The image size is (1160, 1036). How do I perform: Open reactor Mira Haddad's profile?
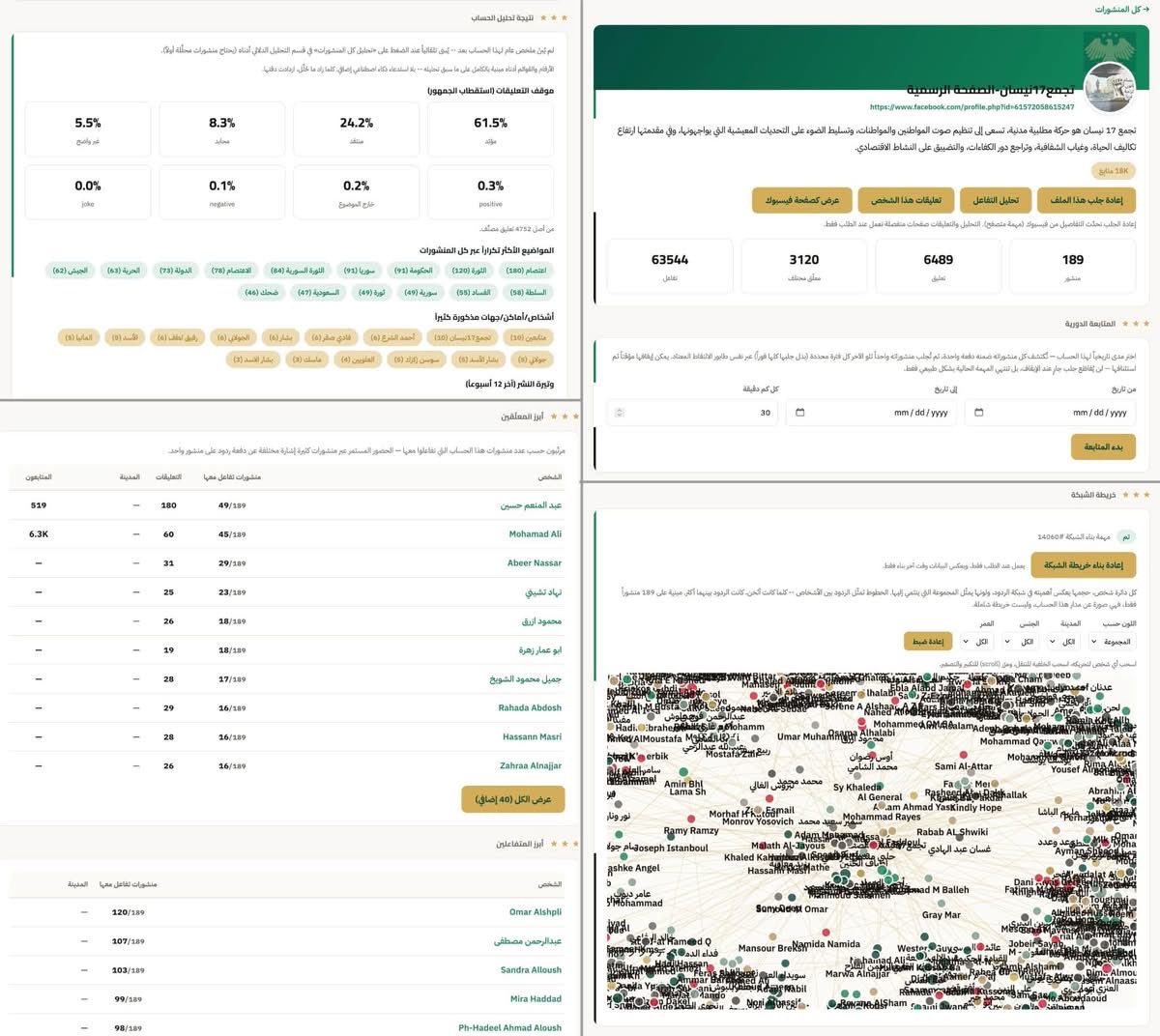pyautogui.click(x=536, y=999)
